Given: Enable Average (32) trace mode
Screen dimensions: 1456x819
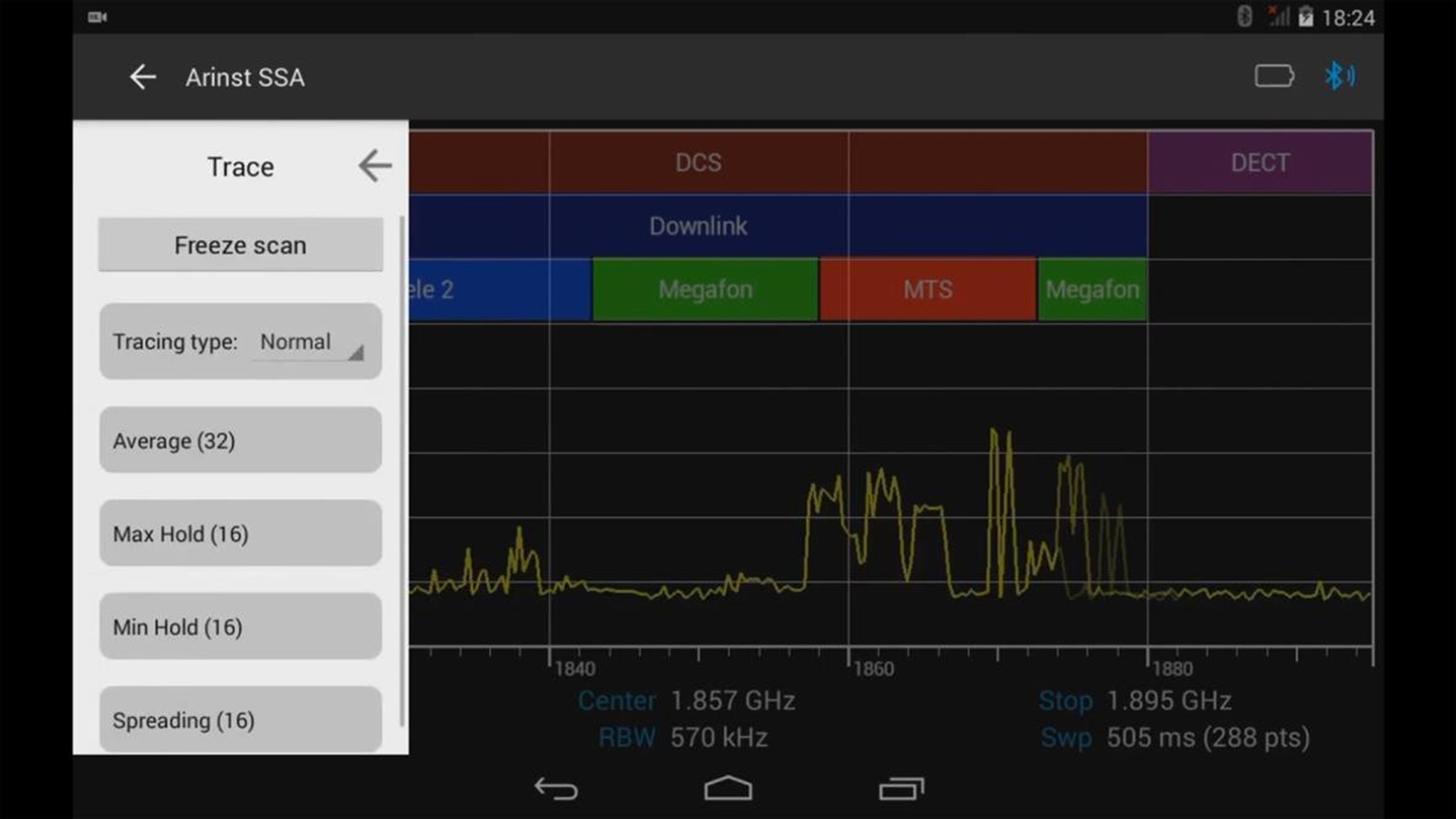Looking at the screenshot, I should [240, 440].
